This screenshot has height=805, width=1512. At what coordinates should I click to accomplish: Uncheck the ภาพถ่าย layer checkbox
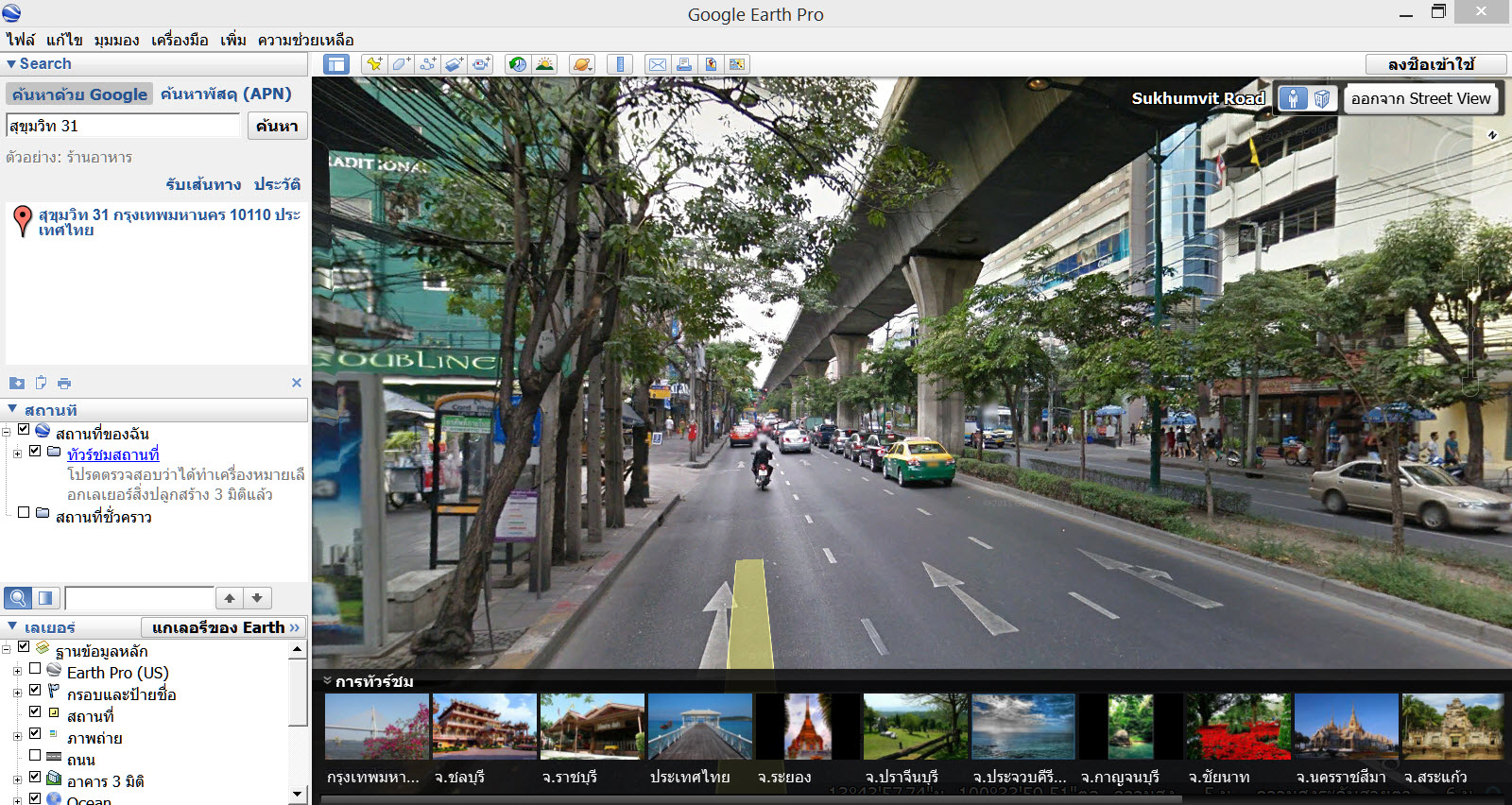[35, 733]
